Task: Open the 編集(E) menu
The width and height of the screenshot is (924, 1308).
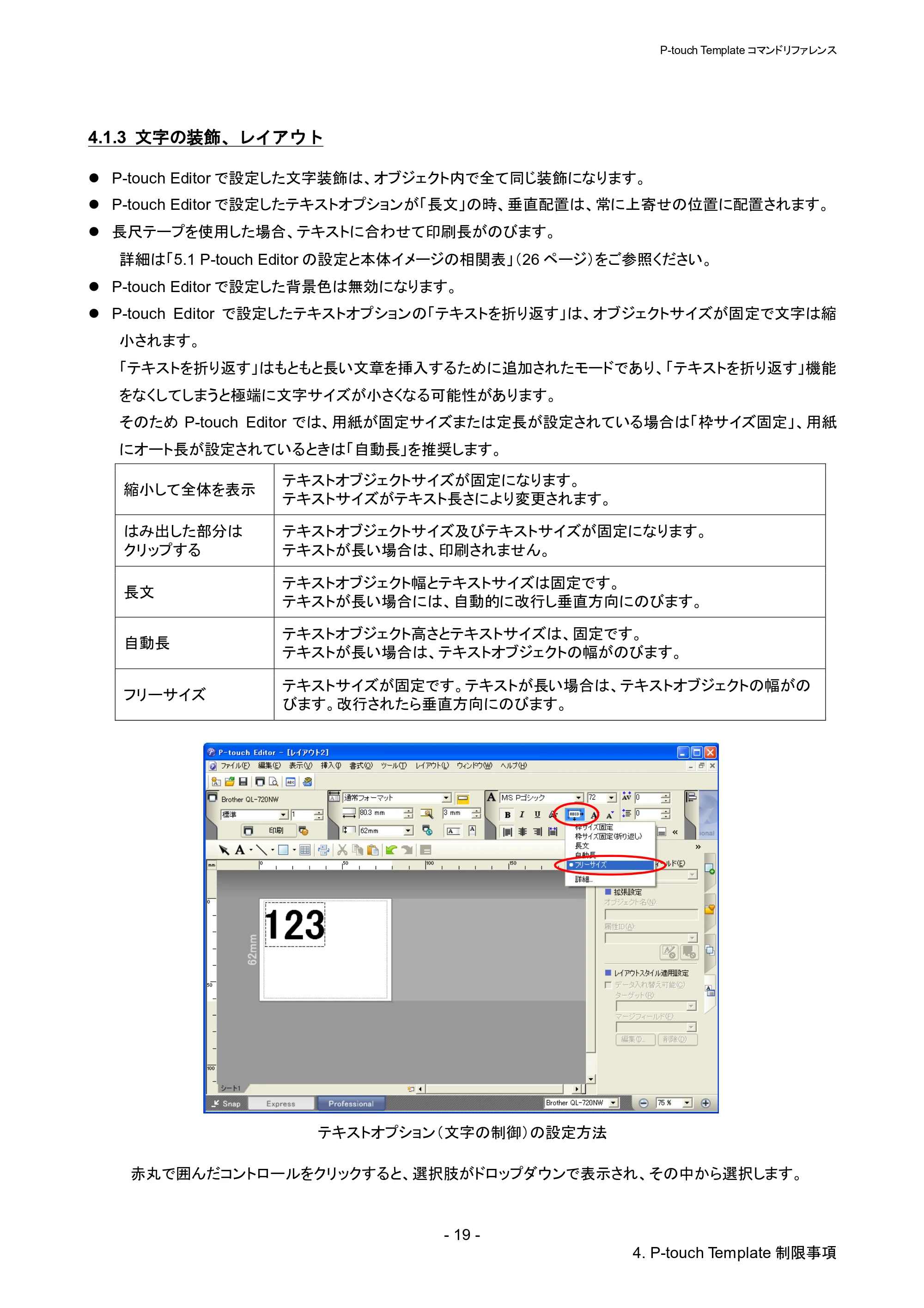Action: click(x=269, y=766)
